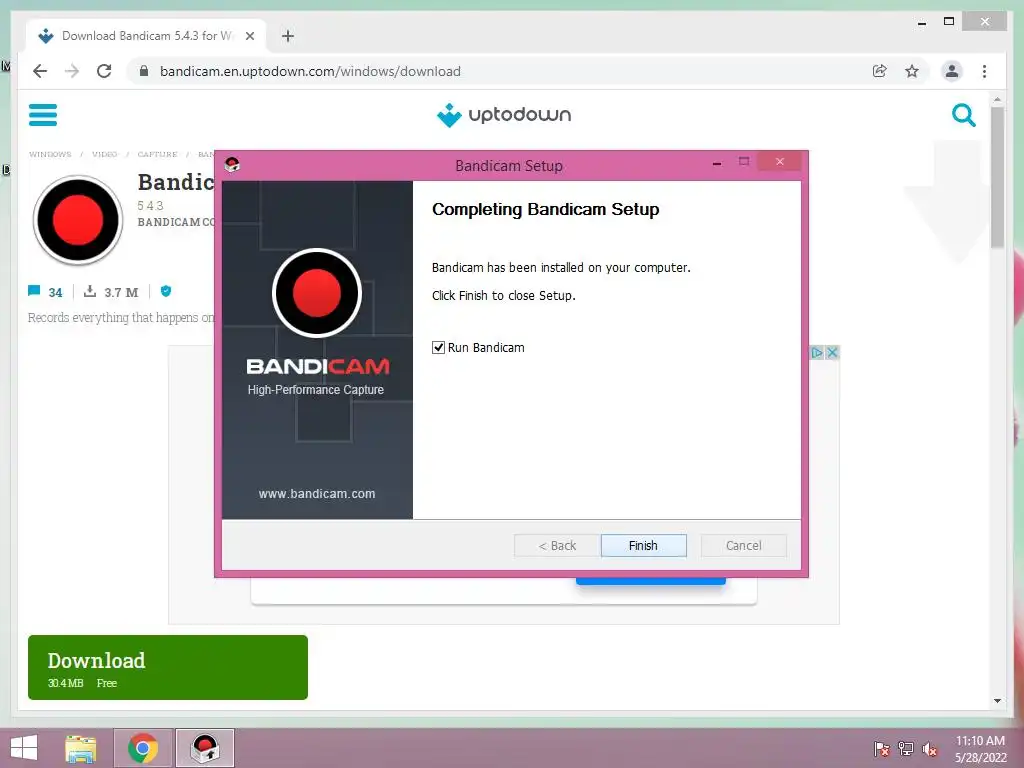This screenshot has width=1024, height=768.
Task: Click the Cancel button in Setup dialog
Action: [x=743, y=545]
